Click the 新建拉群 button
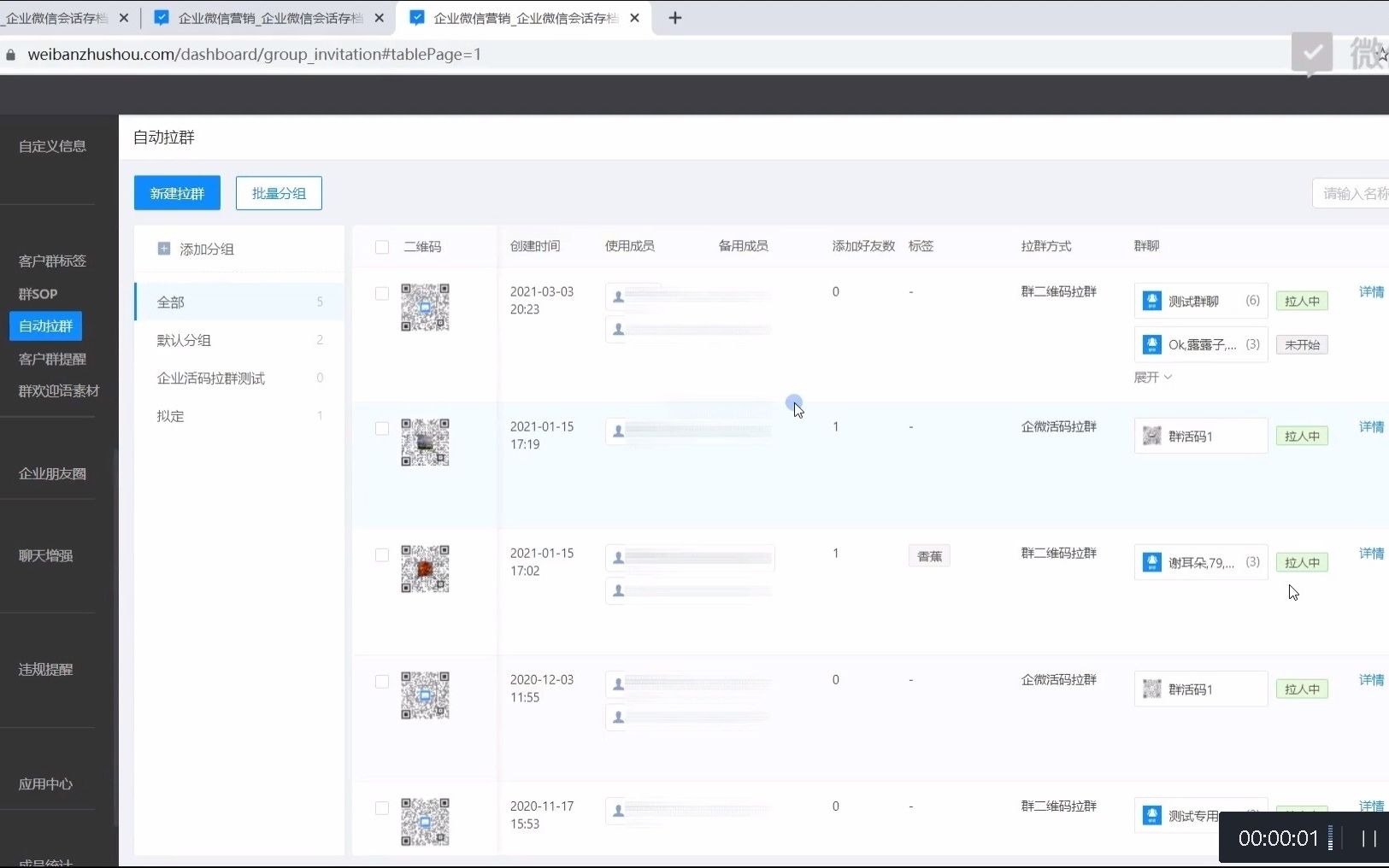 [177, 193]
